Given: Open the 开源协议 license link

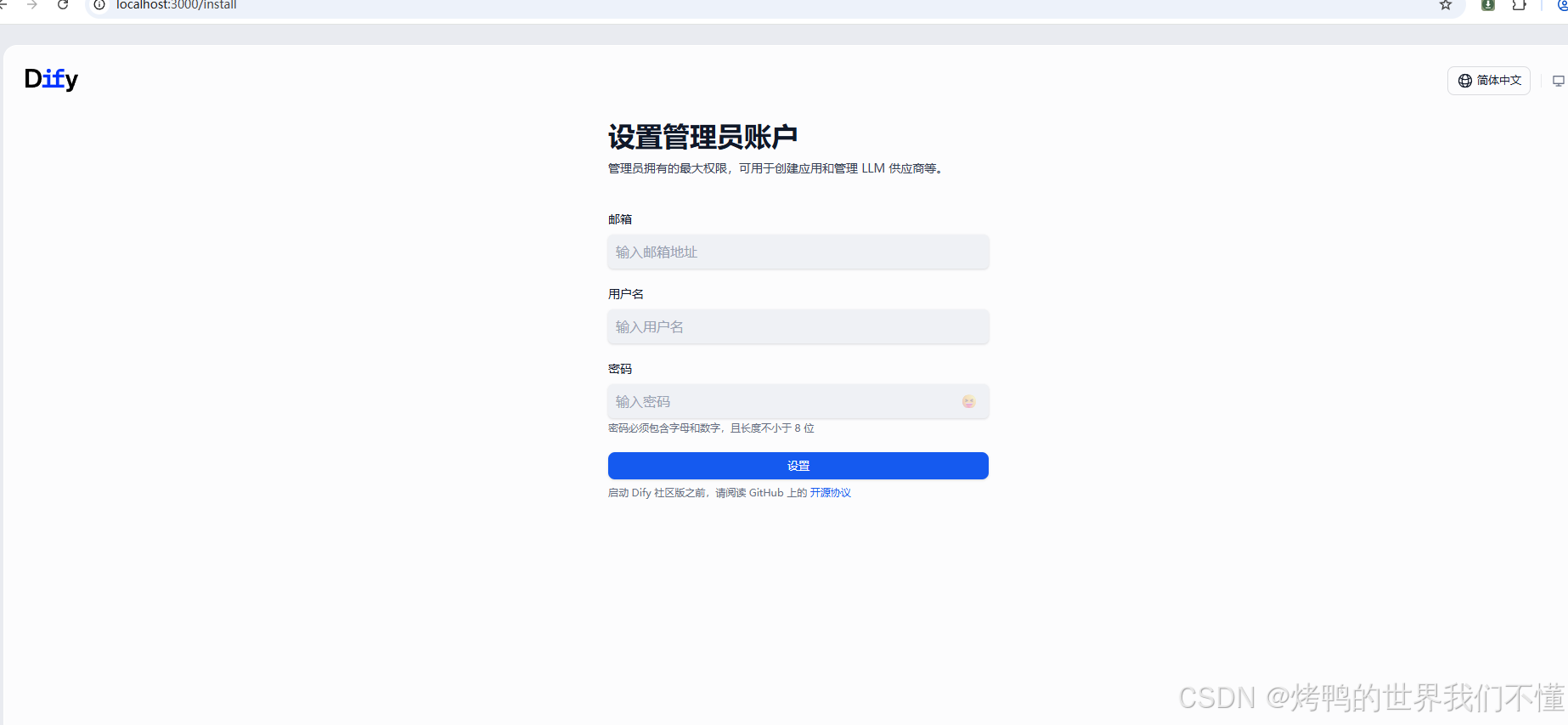Looking at the screenshot, I should point(831,493).
